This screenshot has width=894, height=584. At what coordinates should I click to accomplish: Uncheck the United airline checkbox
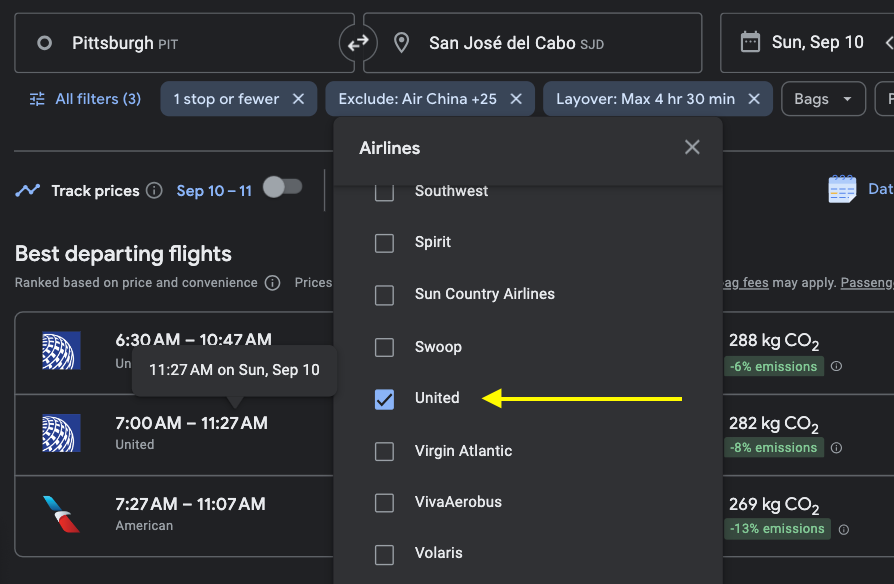pyautogui.click(x=384, y=399)
